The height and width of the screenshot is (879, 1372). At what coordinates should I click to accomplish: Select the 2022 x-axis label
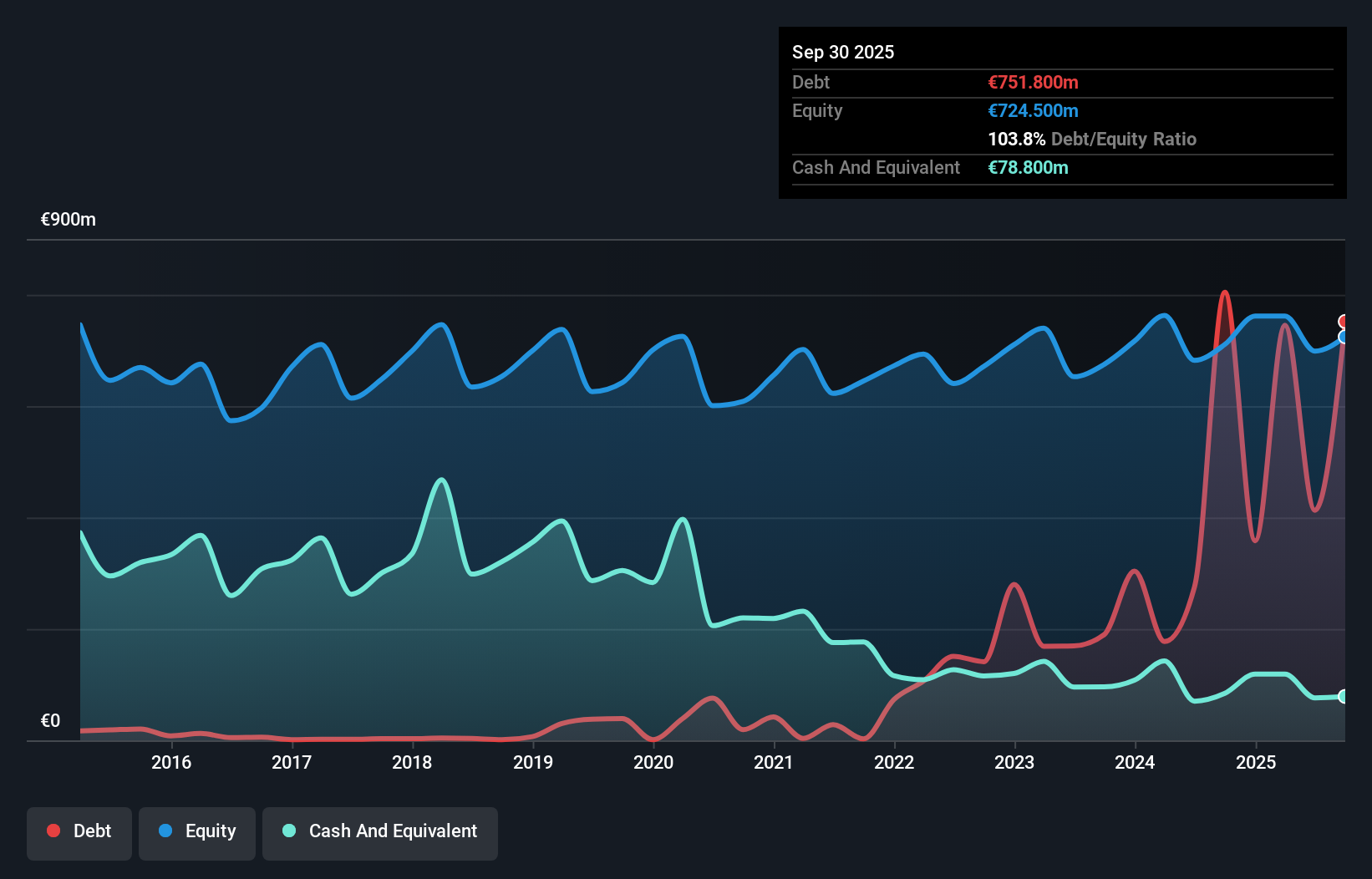(x=894, y=762)
